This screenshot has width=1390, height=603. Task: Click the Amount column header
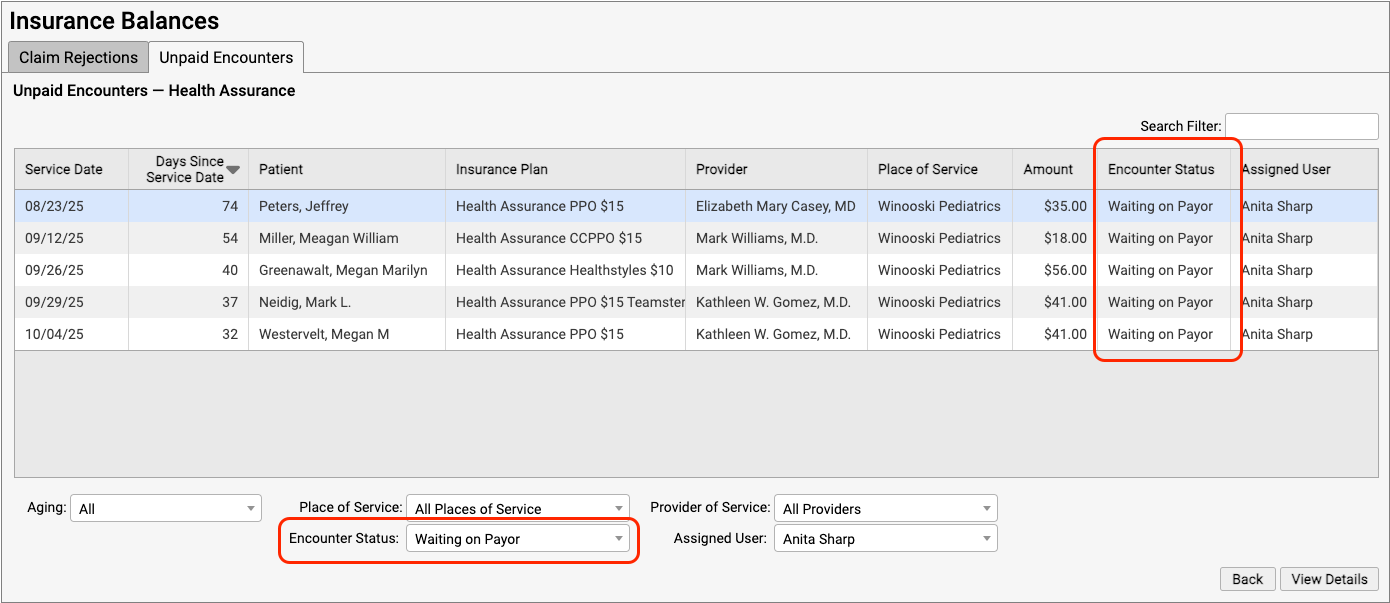(1048, 169)
